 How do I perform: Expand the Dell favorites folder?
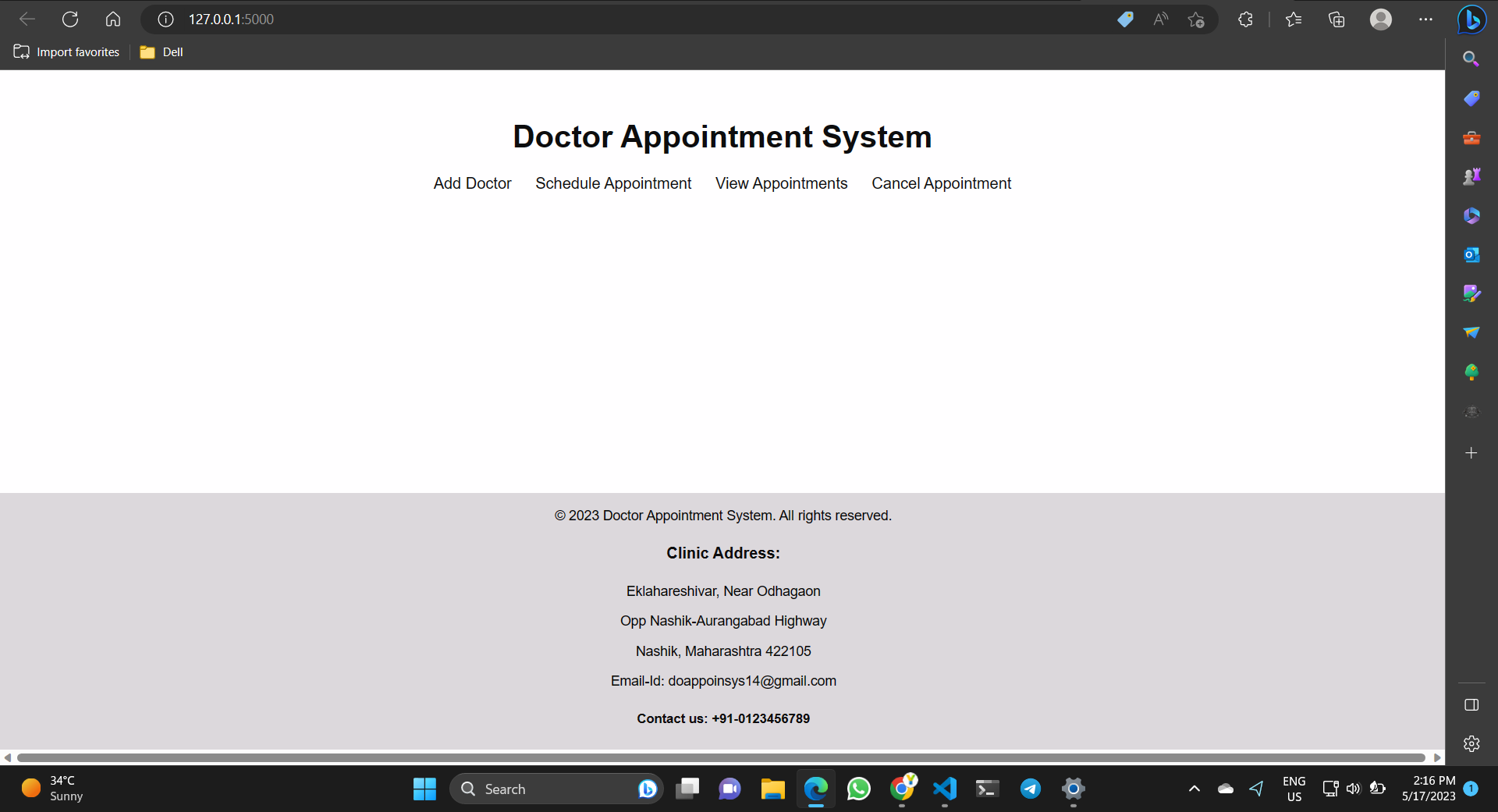(162, 52)
